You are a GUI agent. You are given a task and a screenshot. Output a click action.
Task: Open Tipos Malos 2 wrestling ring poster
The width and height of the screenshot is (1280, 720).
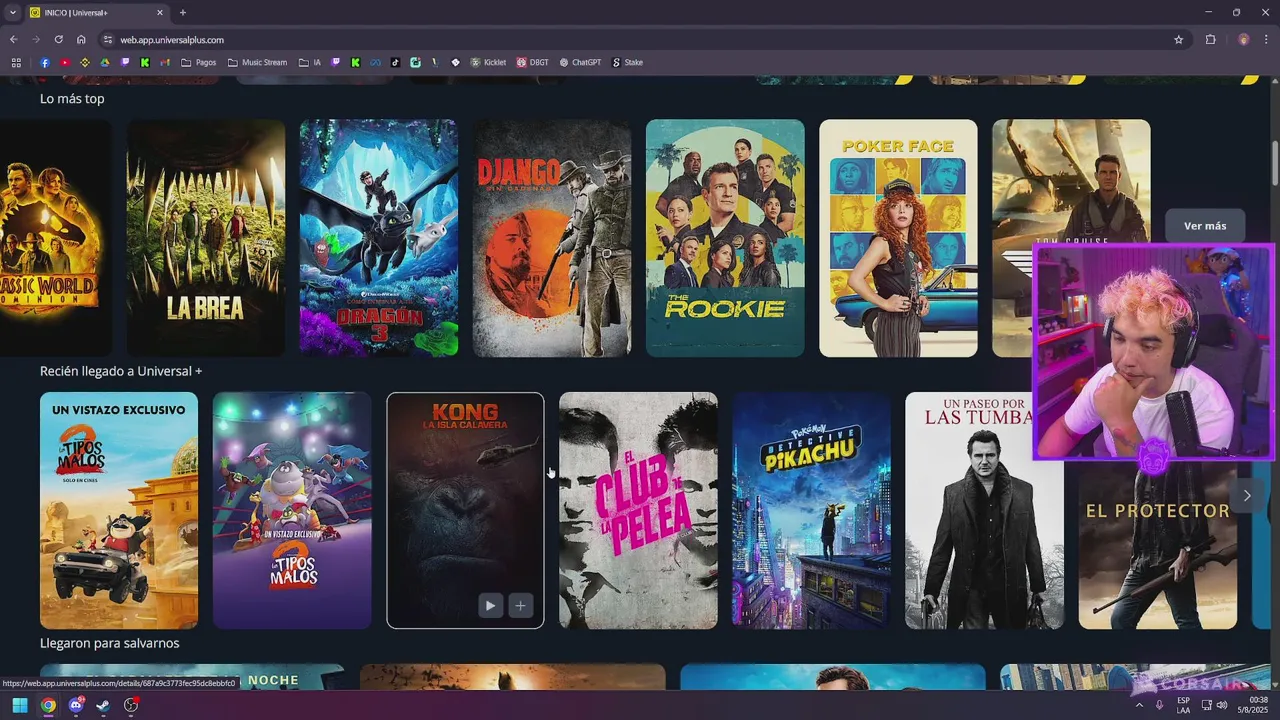(x=292, y=510)
